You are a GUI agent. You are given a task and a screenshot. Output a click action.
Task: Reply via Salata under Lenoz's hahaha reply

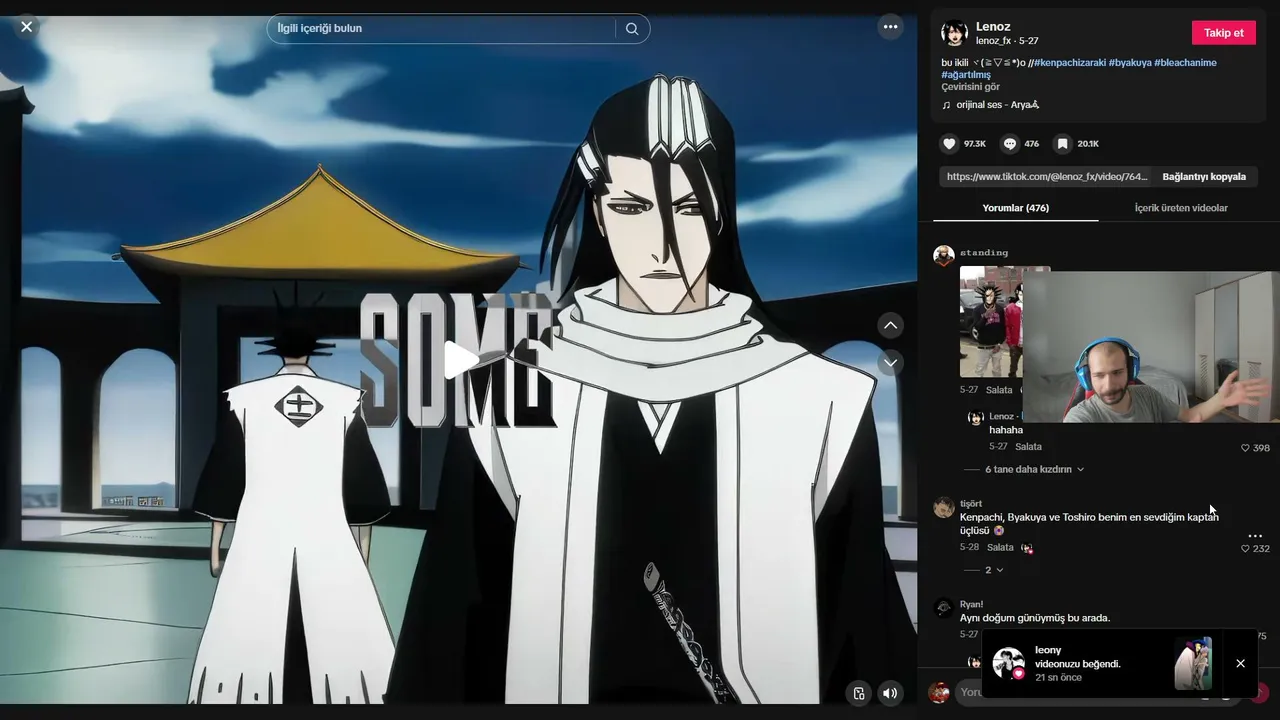coord(1028,447)
